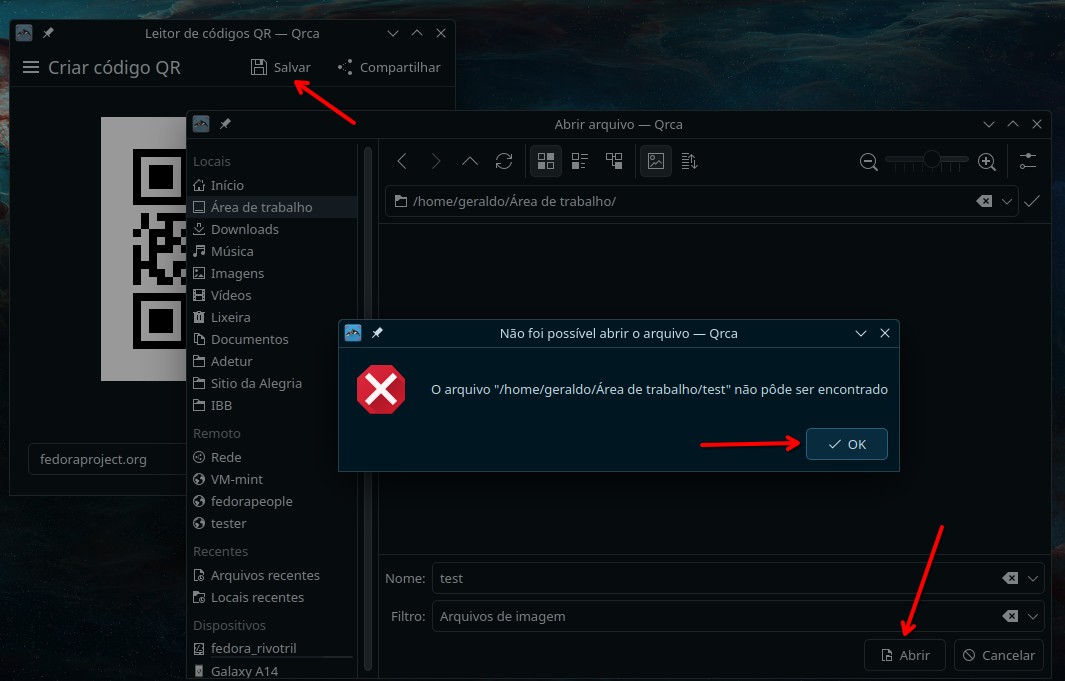Toggle pin on the Abrir arquivo titlebar
Screen dimensions: 1065x681
click(225, 124)
